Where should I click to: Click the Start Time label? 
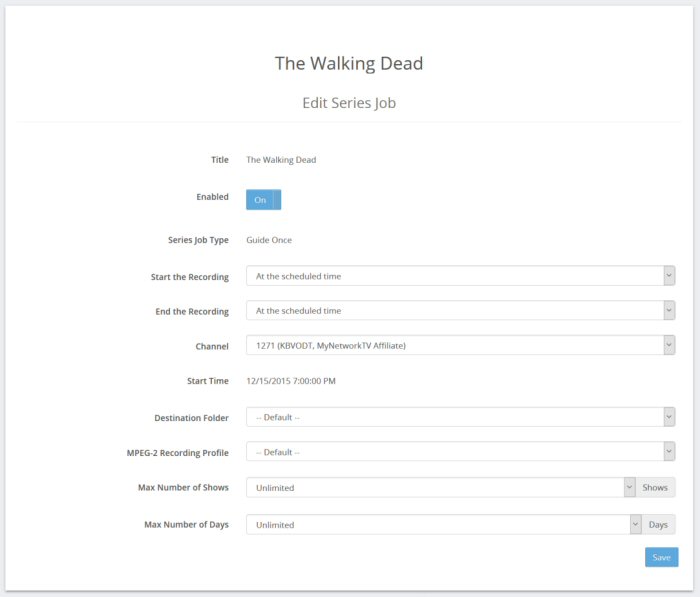coord(208,381)
